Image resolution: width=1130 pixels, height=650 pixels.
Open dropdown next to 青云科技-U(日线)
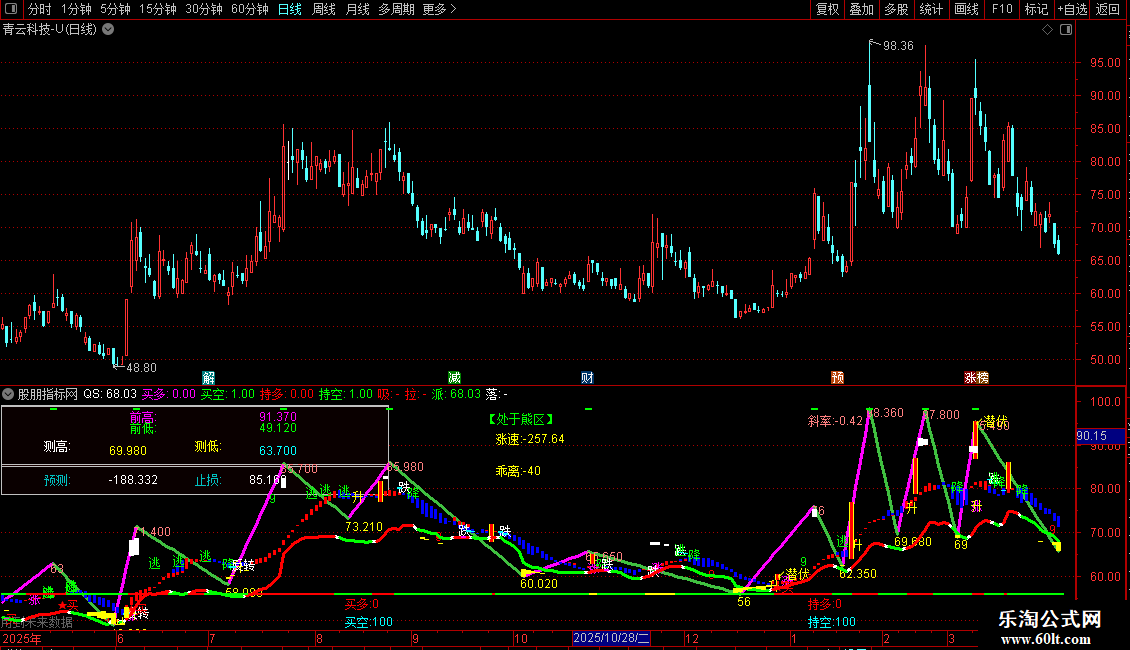[108, 30]
